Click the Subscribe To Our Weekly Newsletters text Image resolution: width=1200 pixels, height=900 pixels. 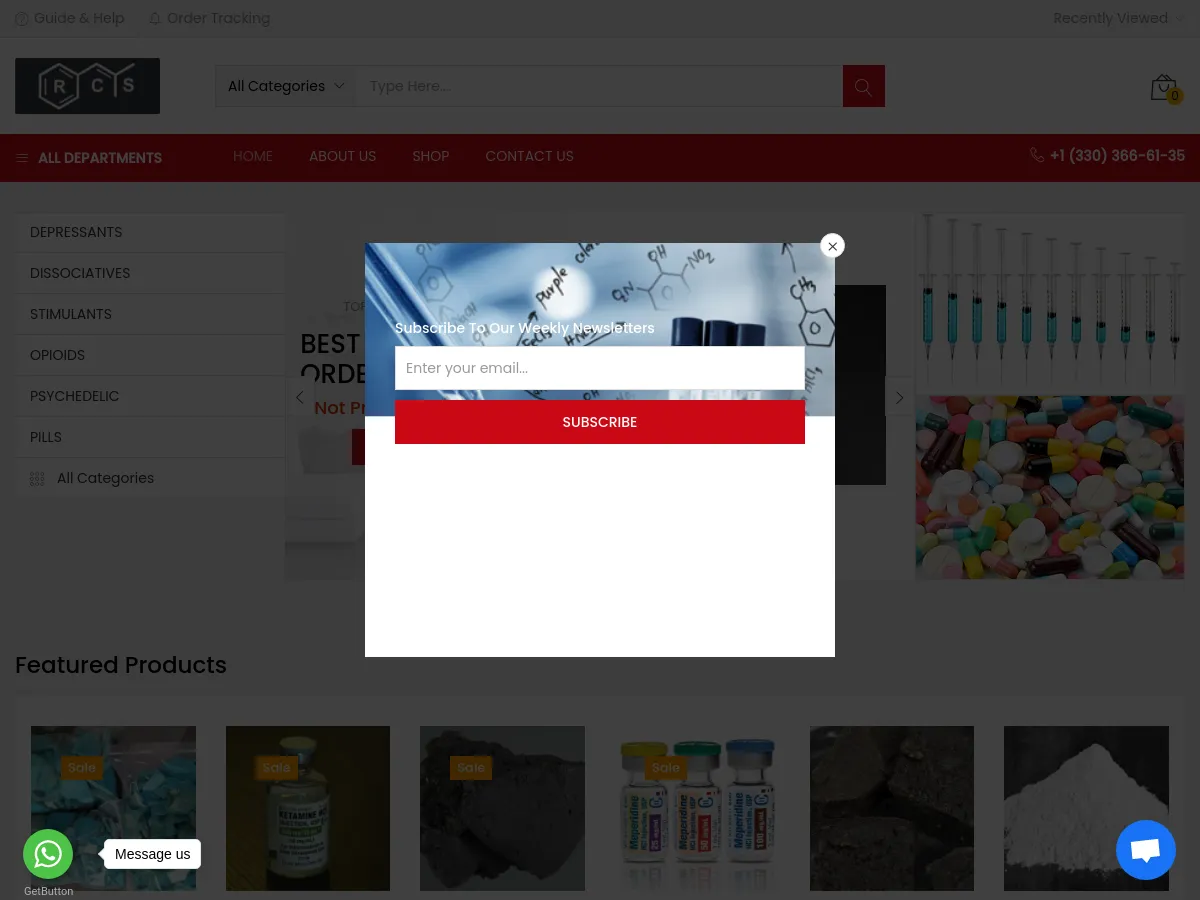(524, 328)
